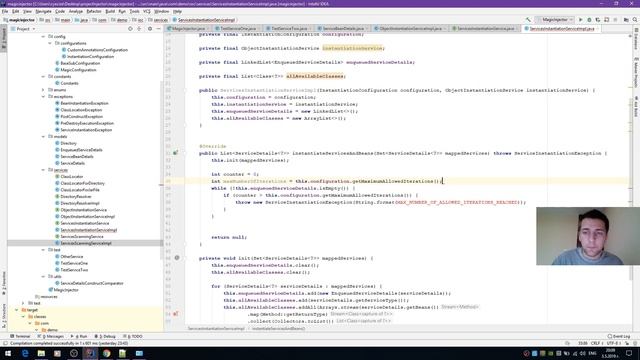640x360 pixels.
Task: Select ClassLocatorForDirectory in project tree
Action: click(x=82, y=184)
